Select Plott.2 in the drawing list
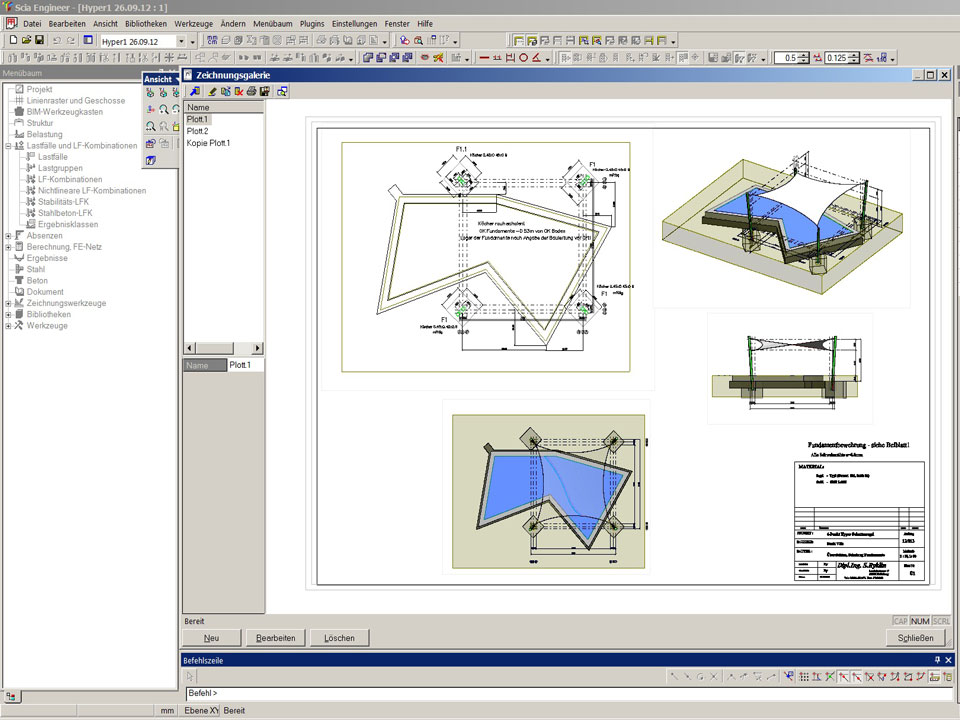This screenshot has height=720, width=960. pos(198,131)
